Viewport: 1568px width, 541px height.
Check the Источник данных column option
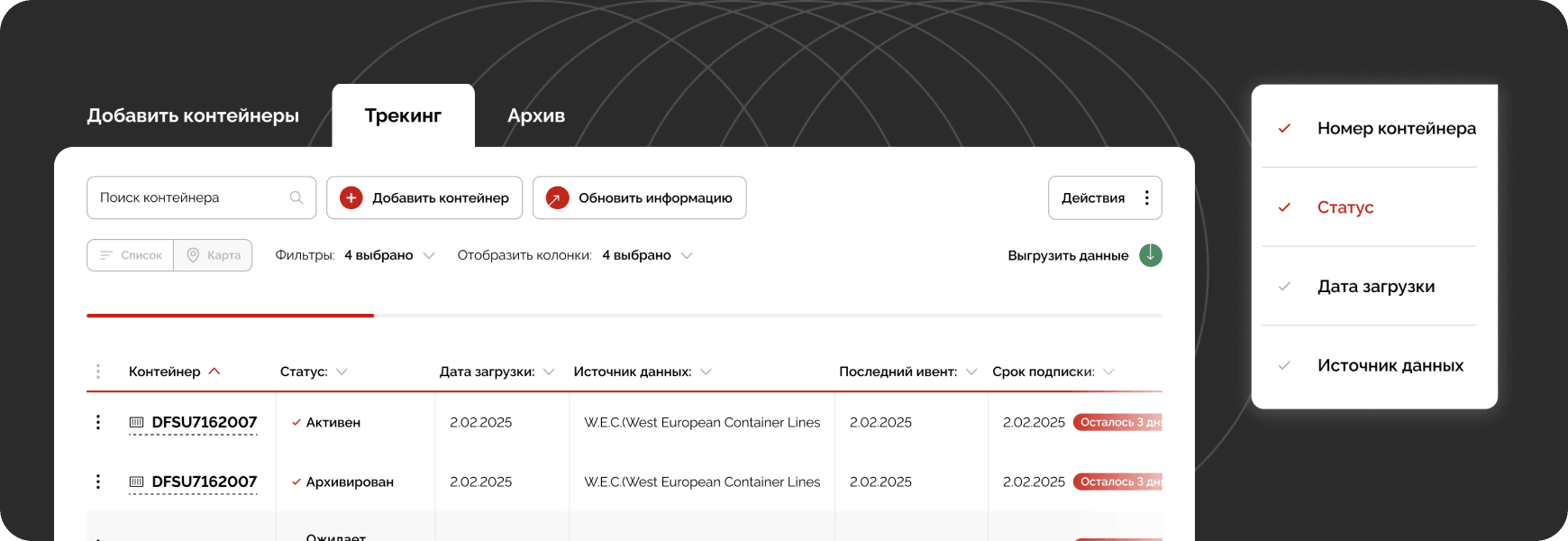tap(1285, 365)
